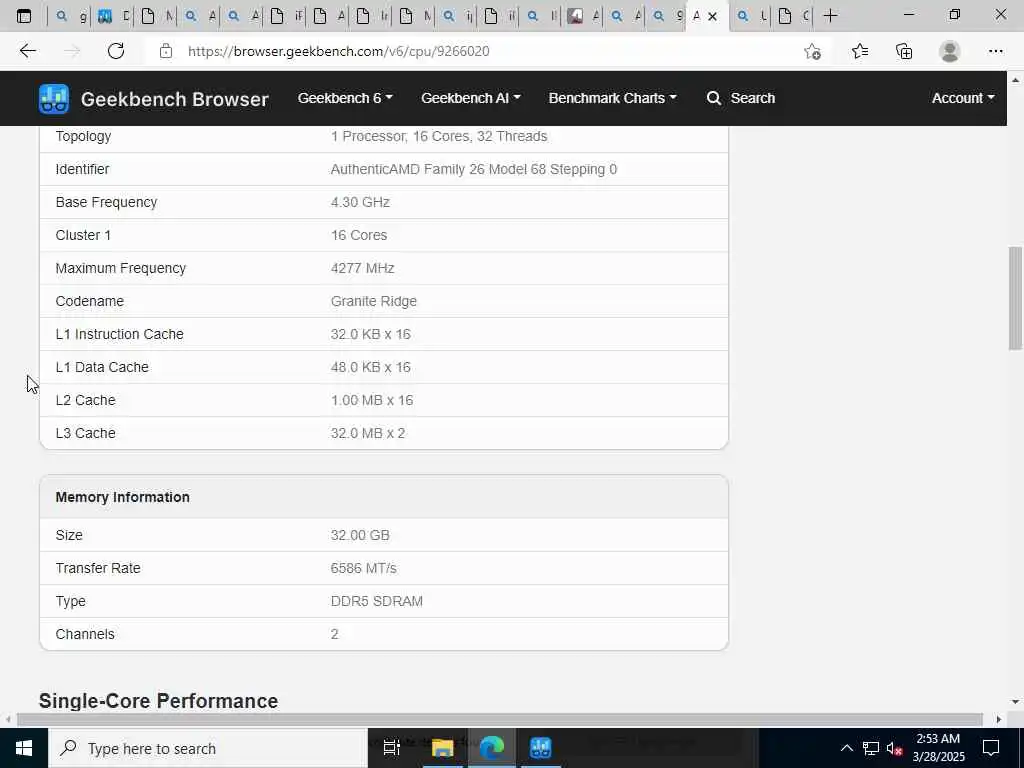Open Geekbench app in taskbar
Screen dimensions: 1024x768
(541, 748)
